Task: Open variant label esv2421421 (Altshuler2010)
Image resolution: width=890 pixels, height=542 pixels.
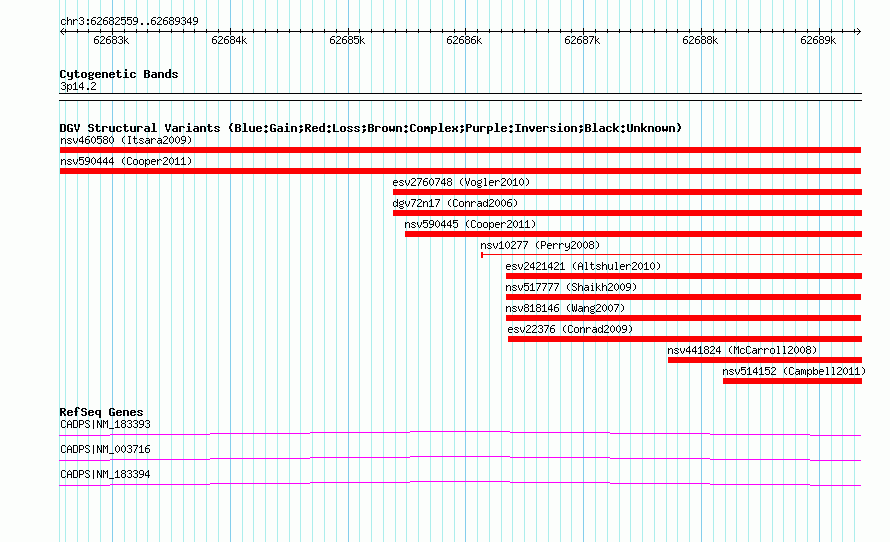Action: (583, 266)
